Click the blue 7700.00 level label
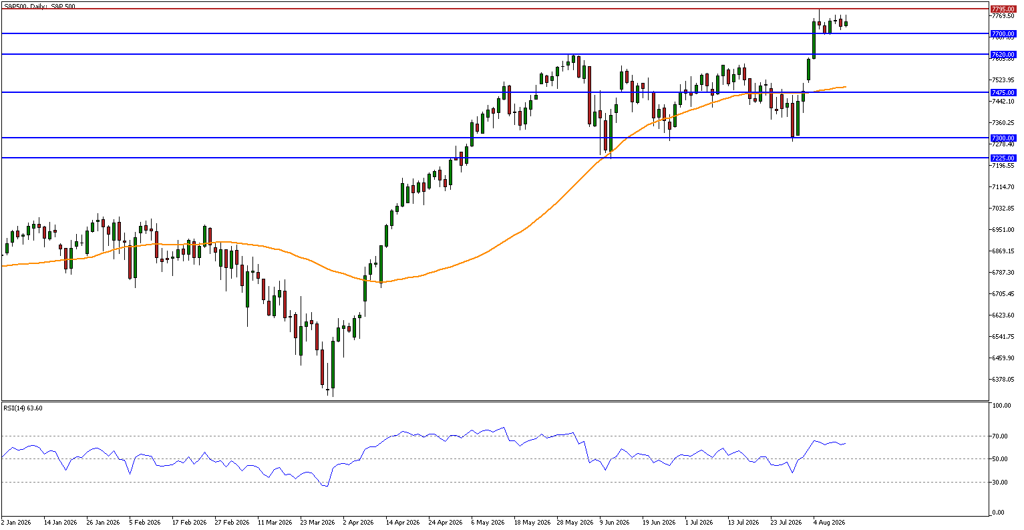The height and width of the screenshot is (530, 1024). tap(1001, 33)
